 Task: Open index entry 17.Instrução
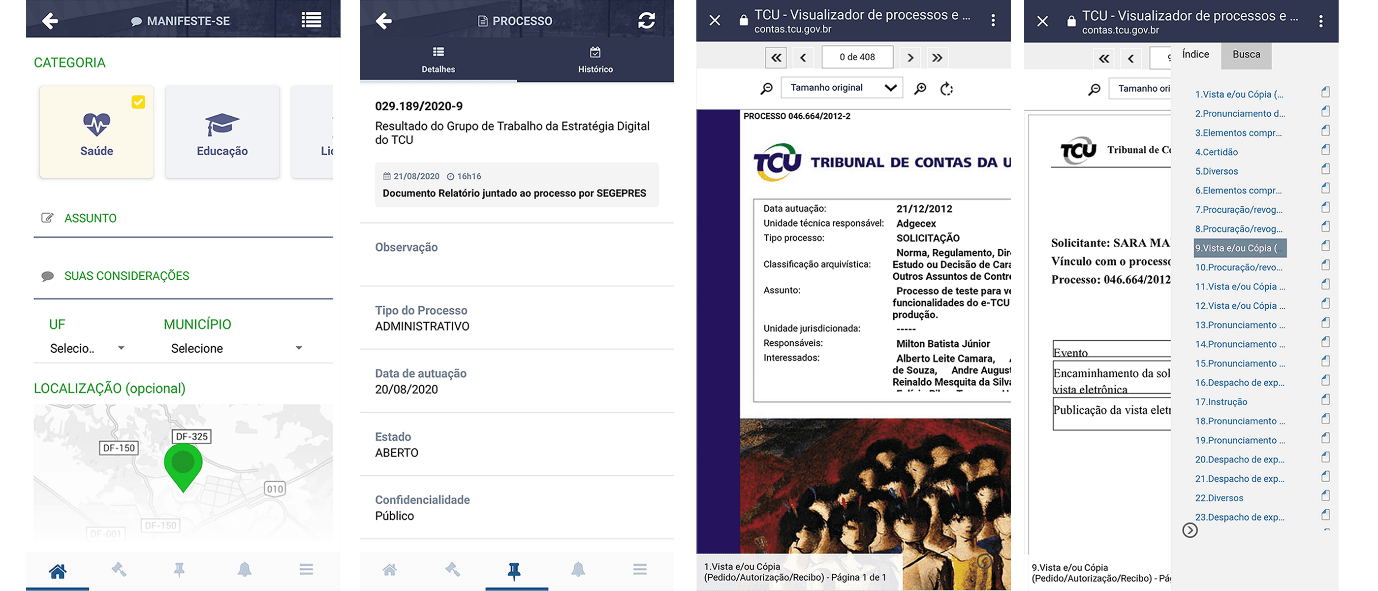pos(1221,402)
